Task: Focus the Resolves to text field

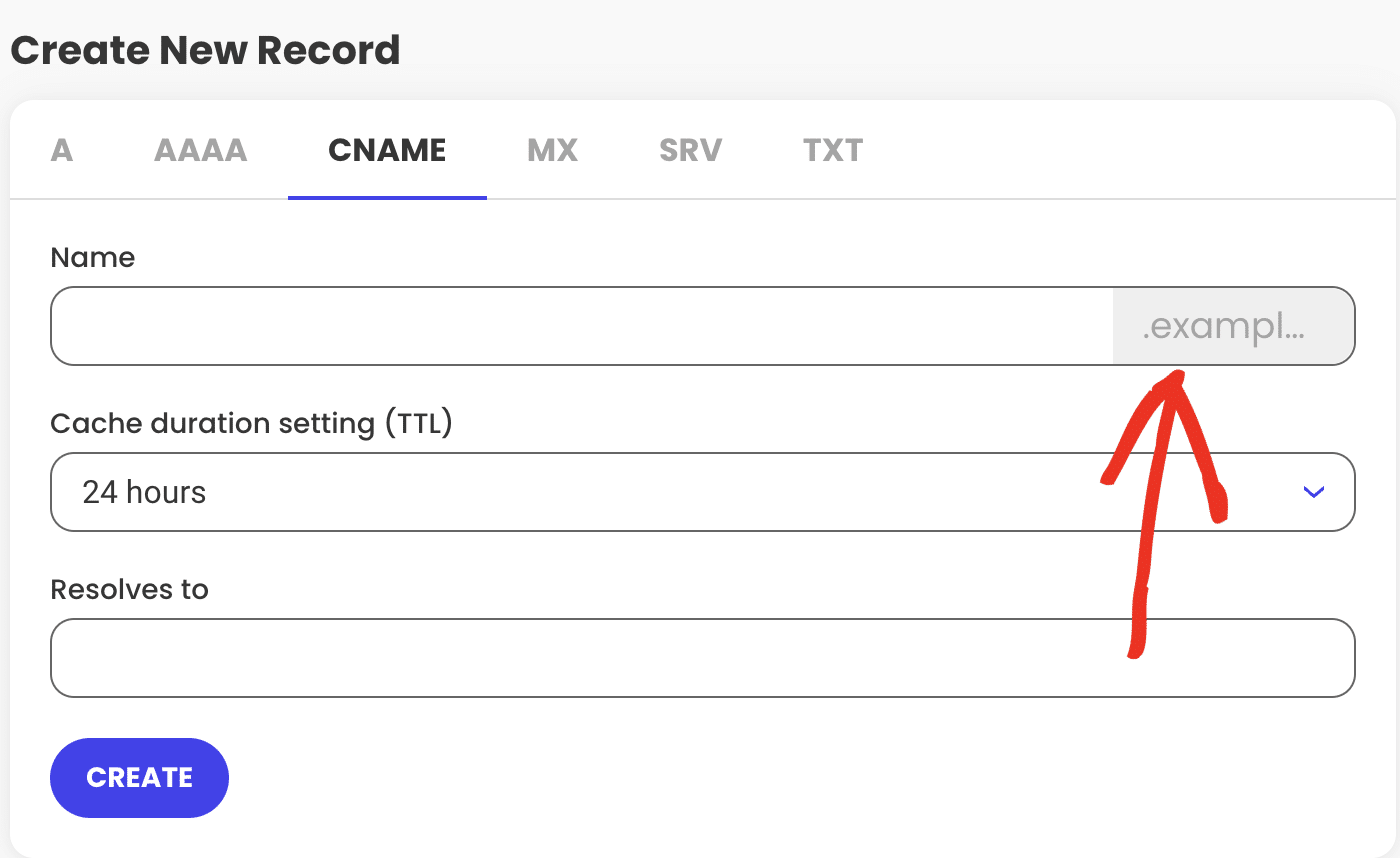Action: pos(700,658)
